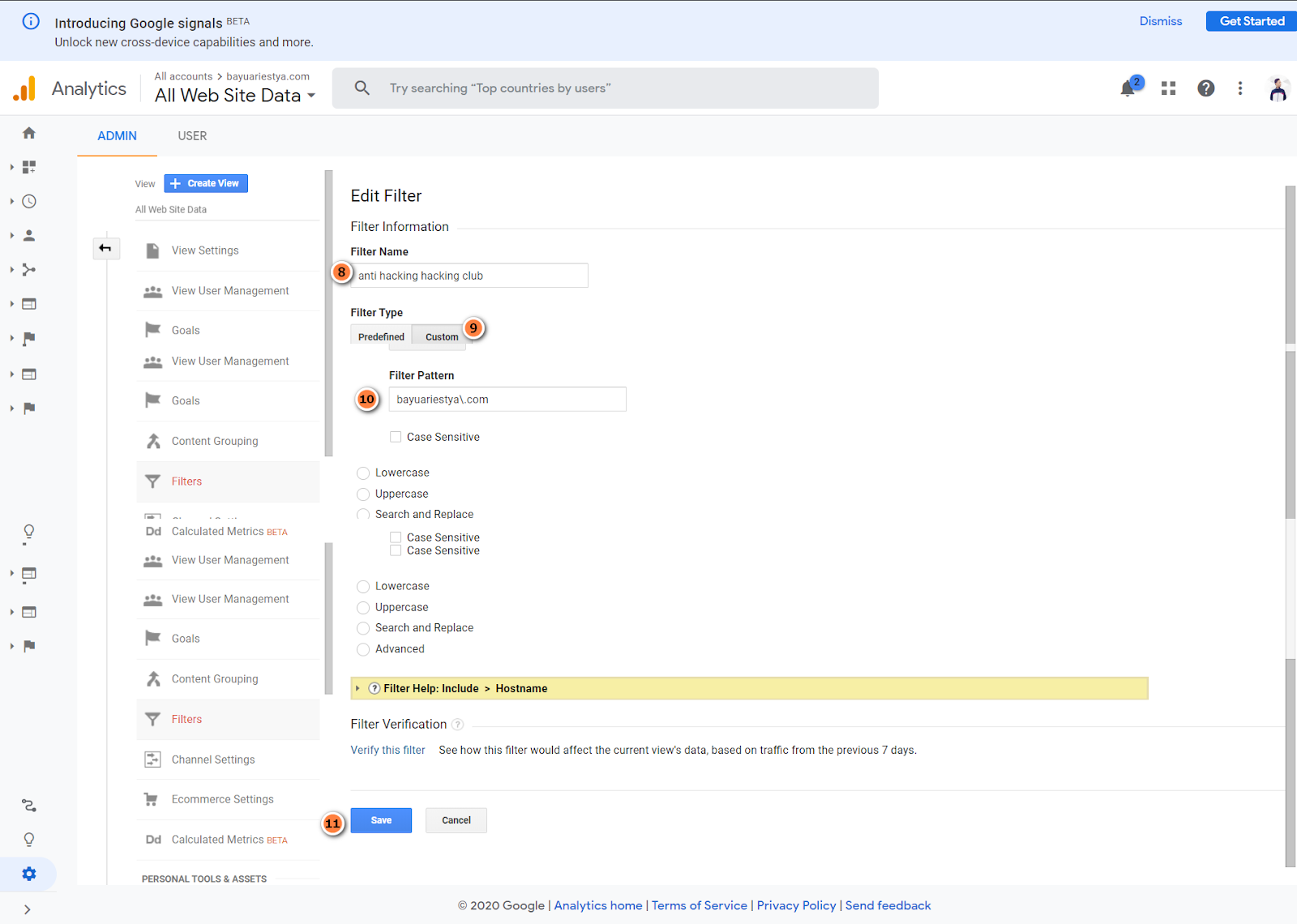The width and height of the screenshot is (1297, 924).
Task: Open the Admin gear icon
Action: [29, 874]
